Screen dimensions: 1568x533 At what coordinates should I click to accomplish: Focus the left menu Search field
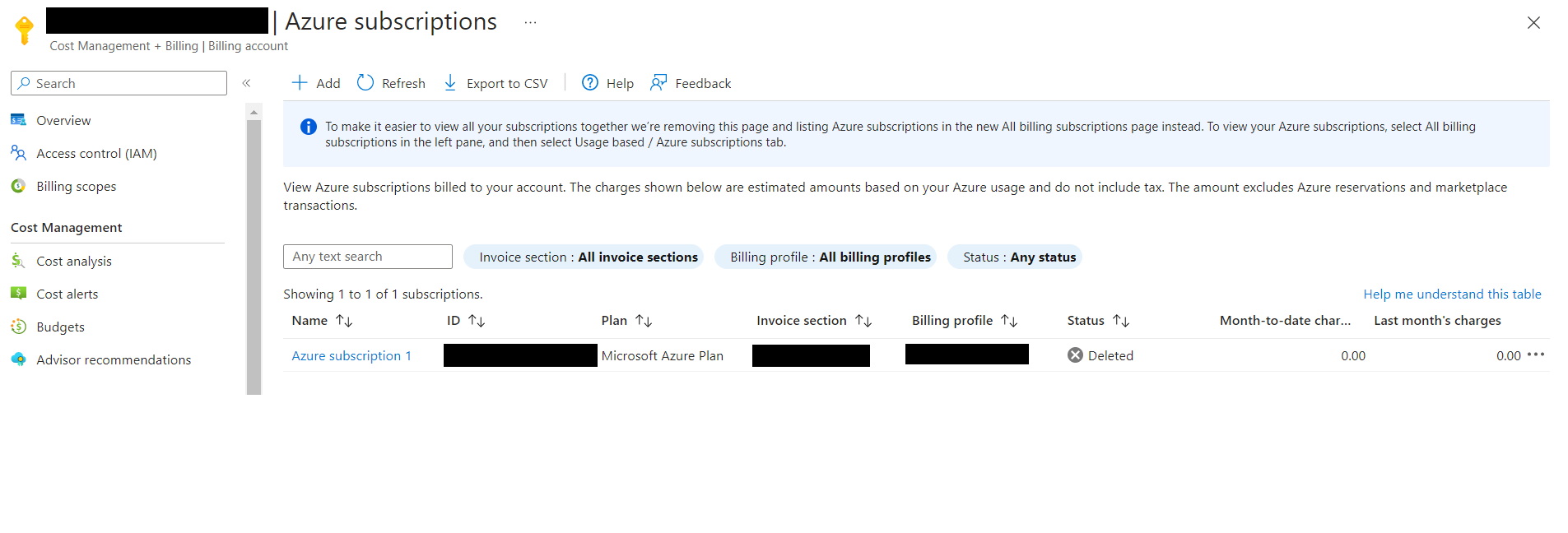coord(119,83)
